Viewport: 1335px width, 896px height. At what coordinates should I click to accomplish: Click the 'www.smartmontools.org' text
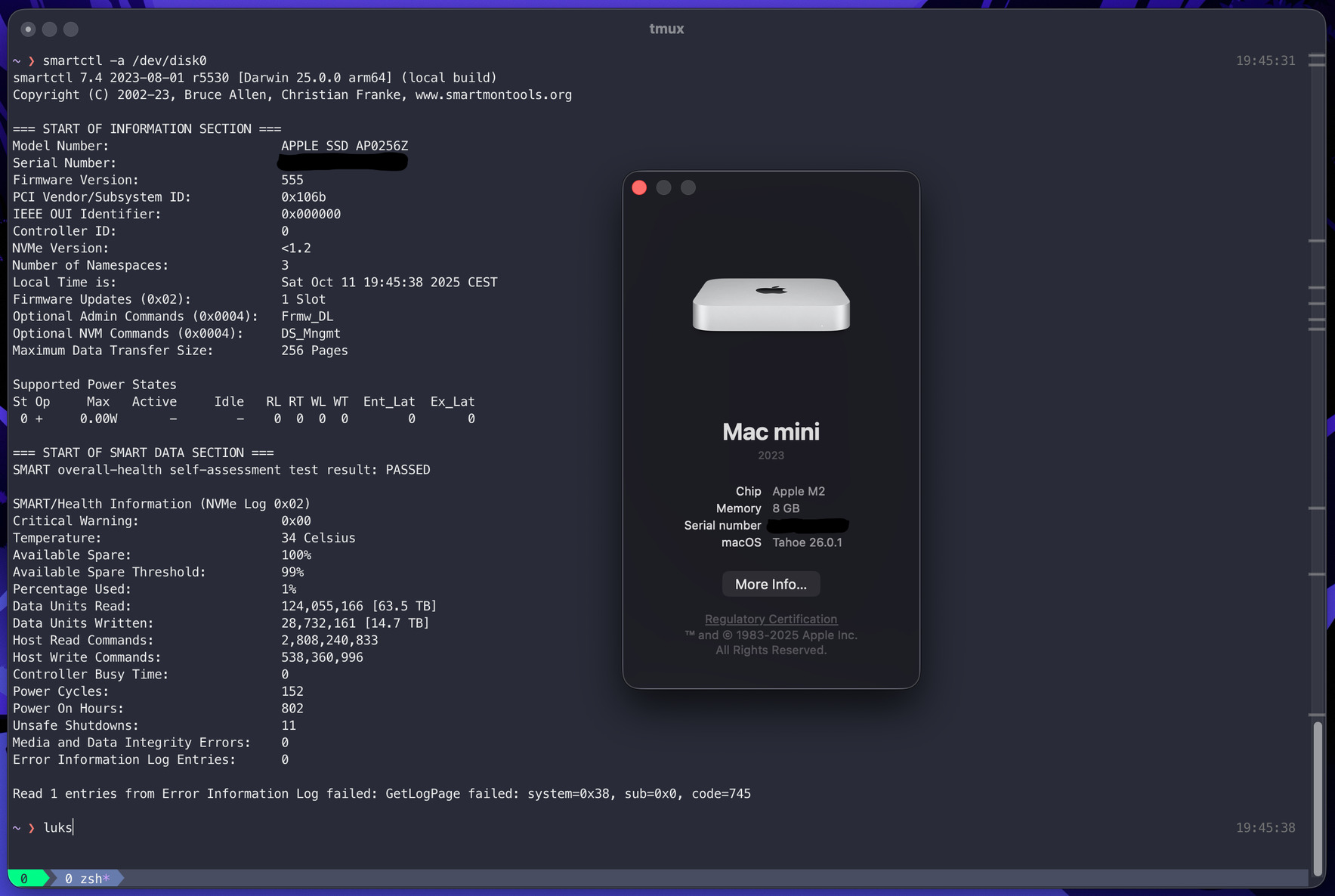493,95
